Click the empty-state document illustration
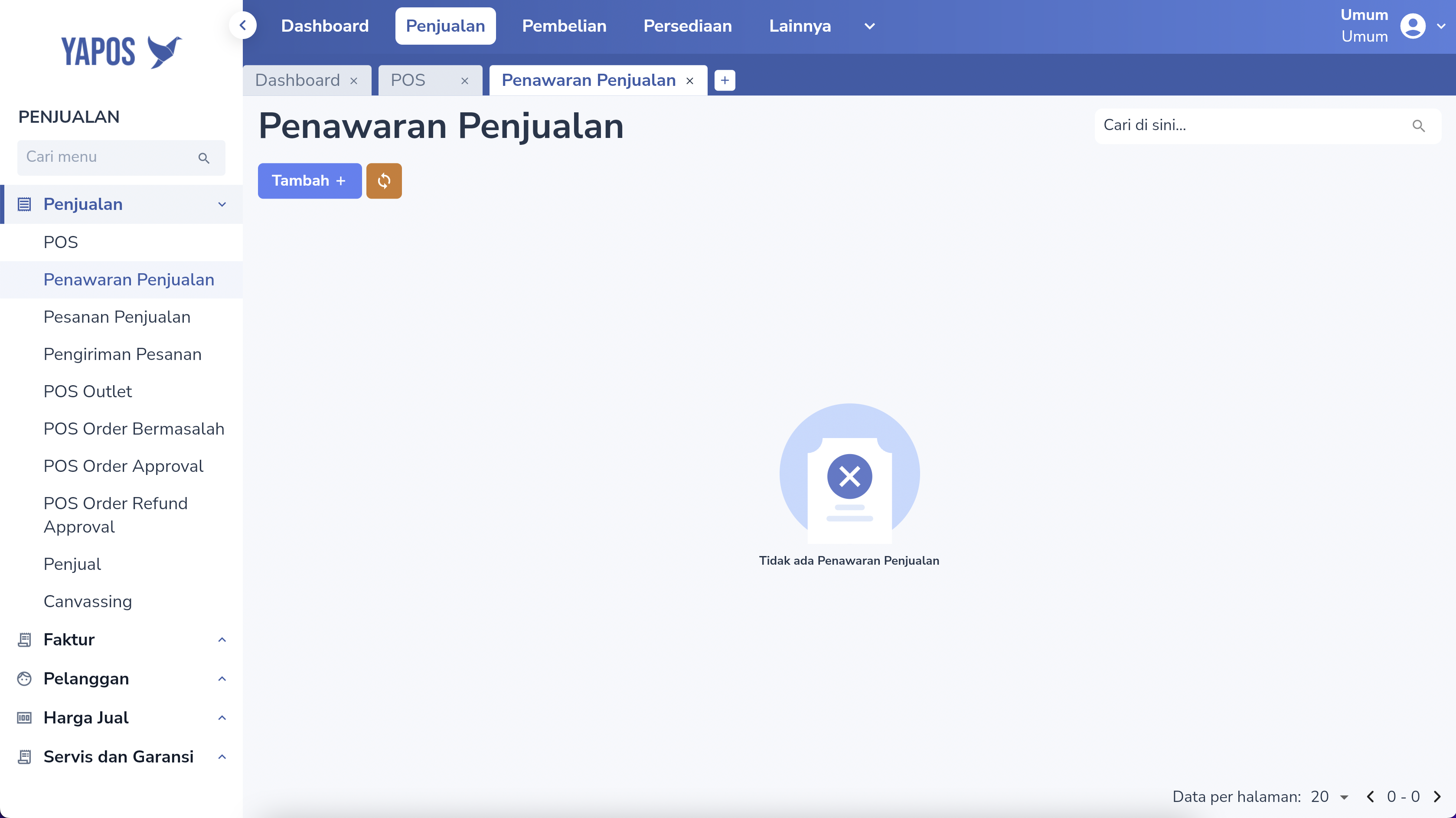This screenshot has width=1456, height=818. pos(849,473)
